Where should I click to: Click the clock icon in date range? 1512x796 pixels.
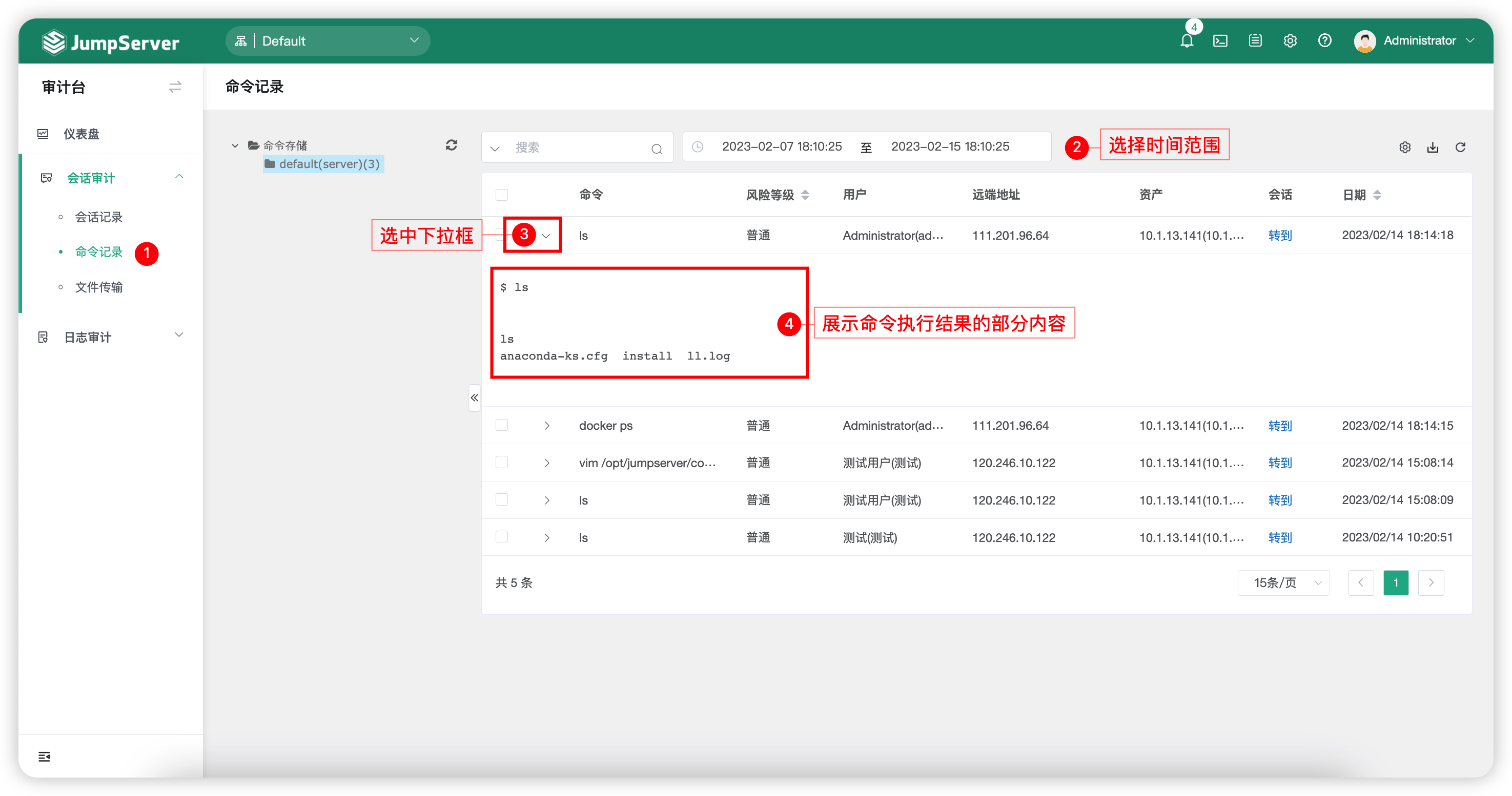coord(697,146)
